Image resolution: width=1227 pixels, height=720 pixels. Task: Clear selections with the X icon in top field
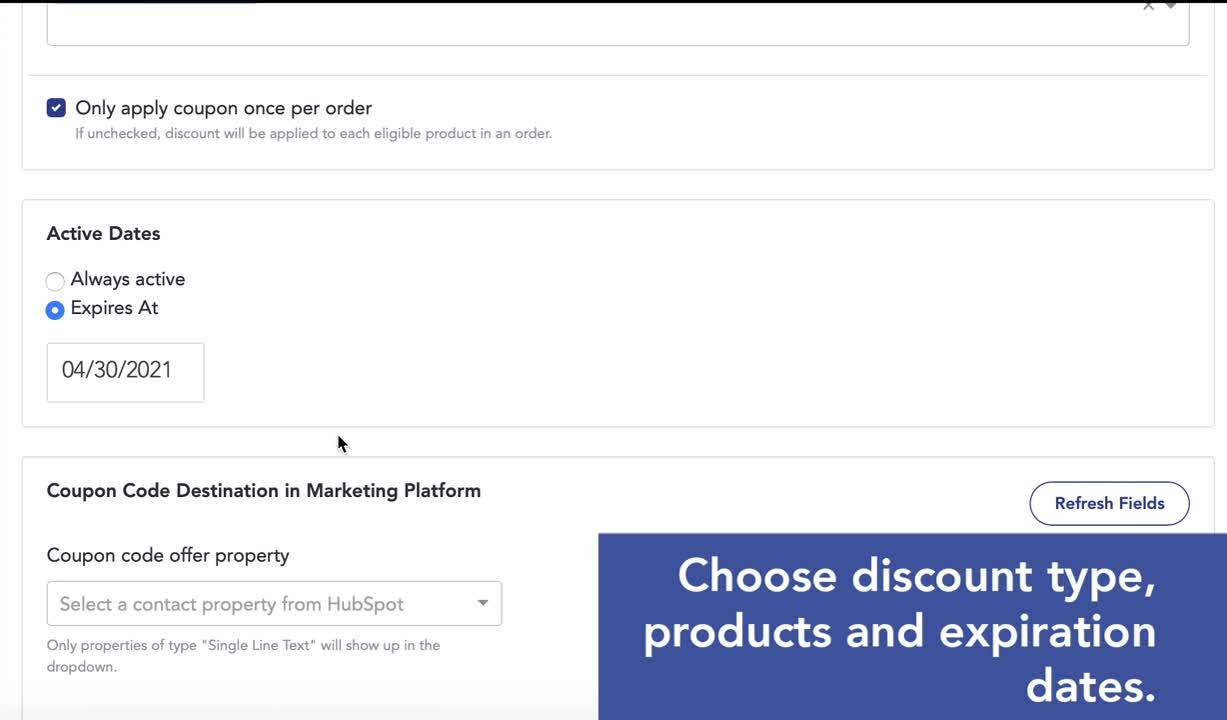(x=1148, y=6)
